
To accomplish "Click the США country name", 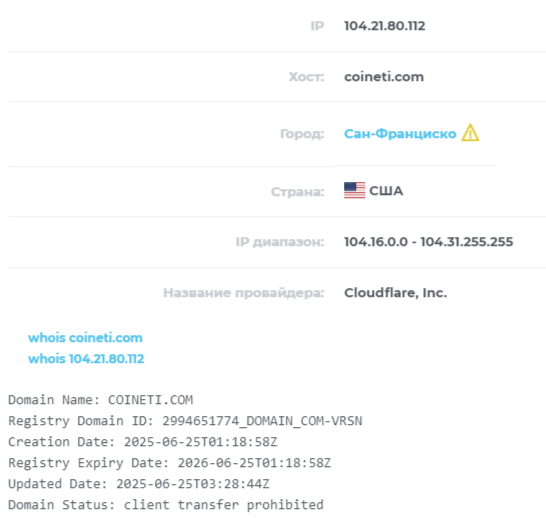I will (x=386, y=191).
